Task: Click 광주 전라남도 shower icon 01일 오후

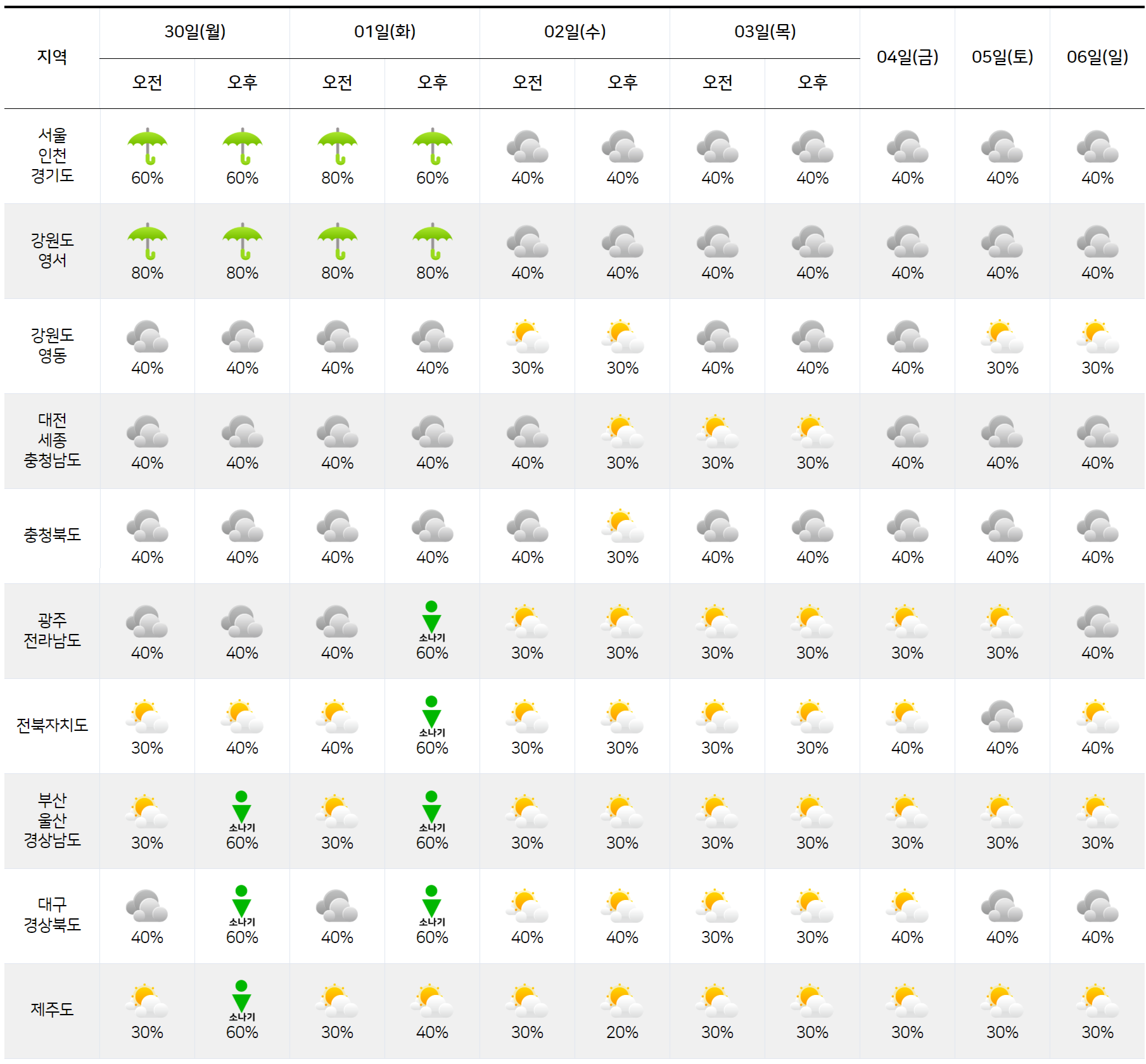Action: click(x=432, y=621)
